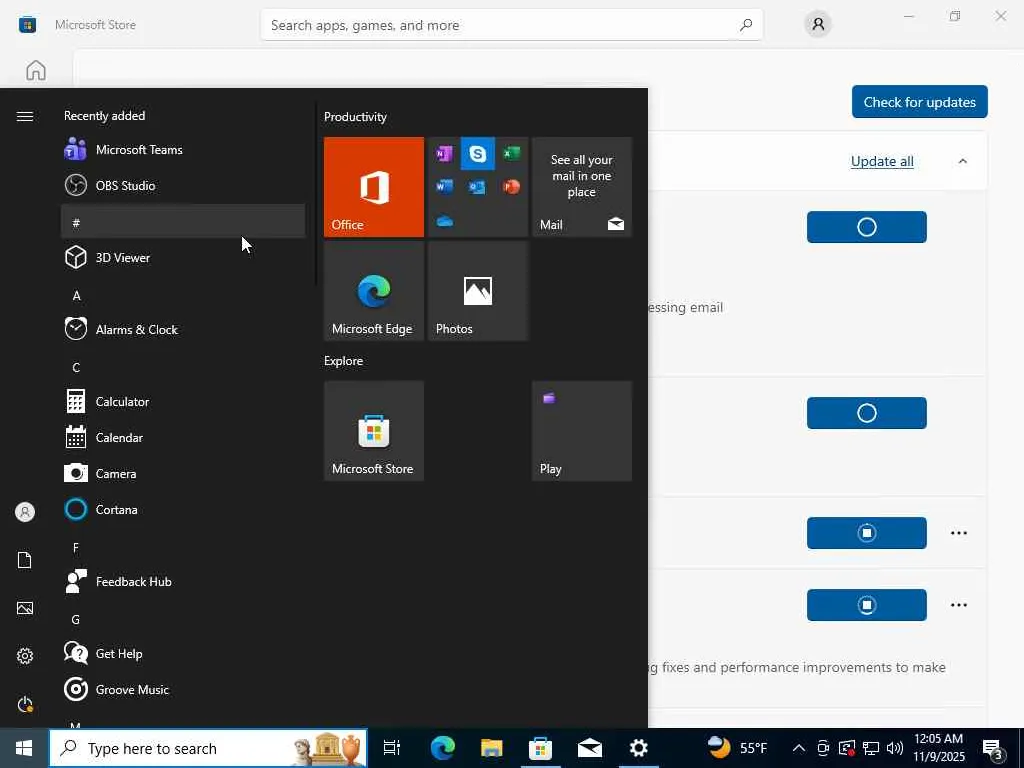Open Documents from Start sidebar
The image size is (1024, 768).
click(x=25, y=560)
